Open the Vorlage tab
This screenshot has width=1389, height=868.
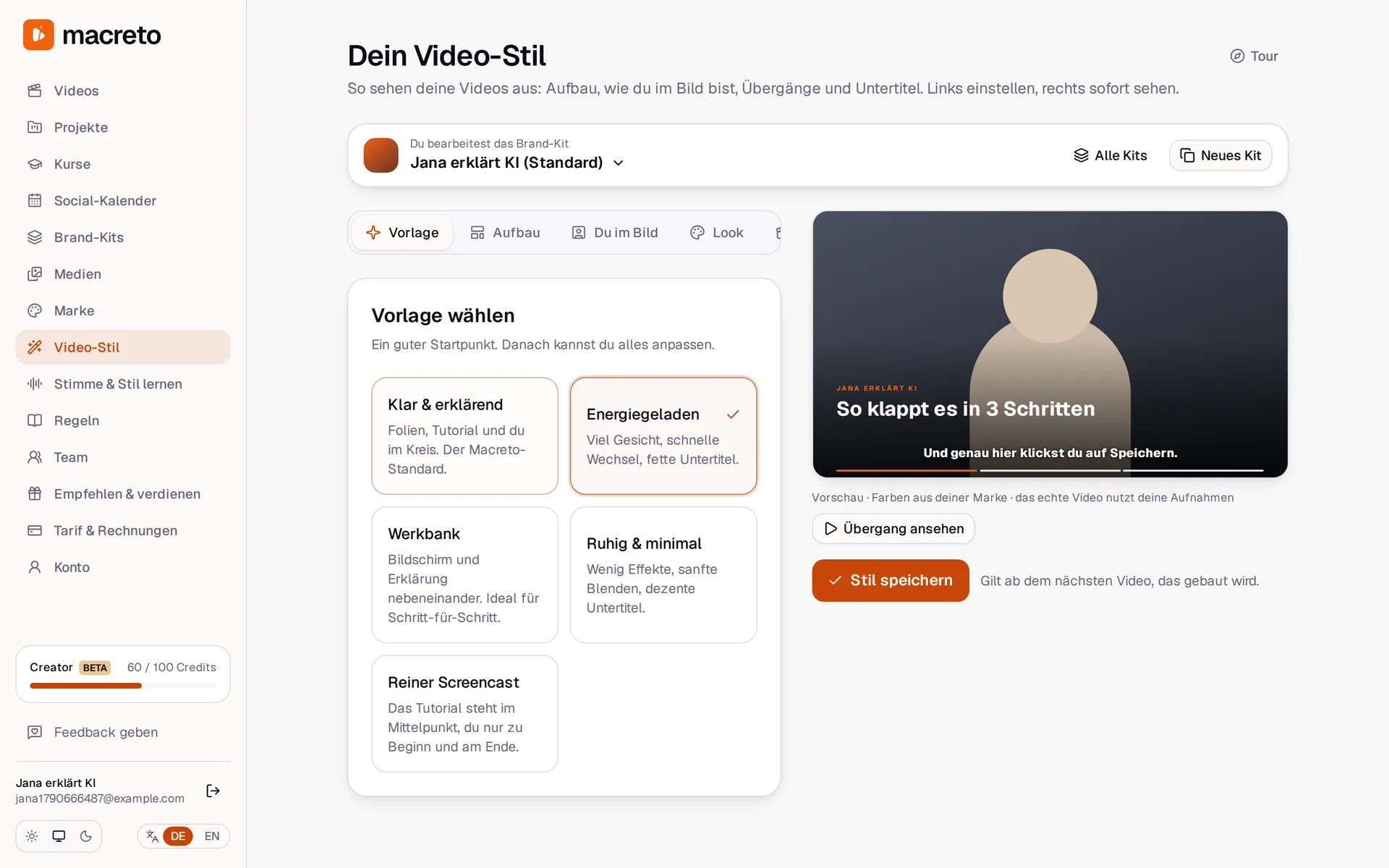coord(403,233)
